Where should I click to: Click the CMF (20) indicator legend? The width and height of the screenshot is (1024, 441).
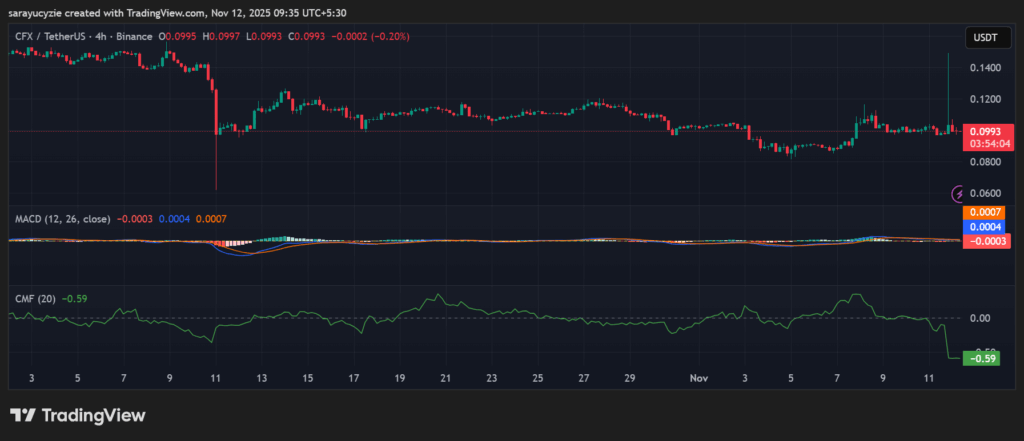(34, 297)
